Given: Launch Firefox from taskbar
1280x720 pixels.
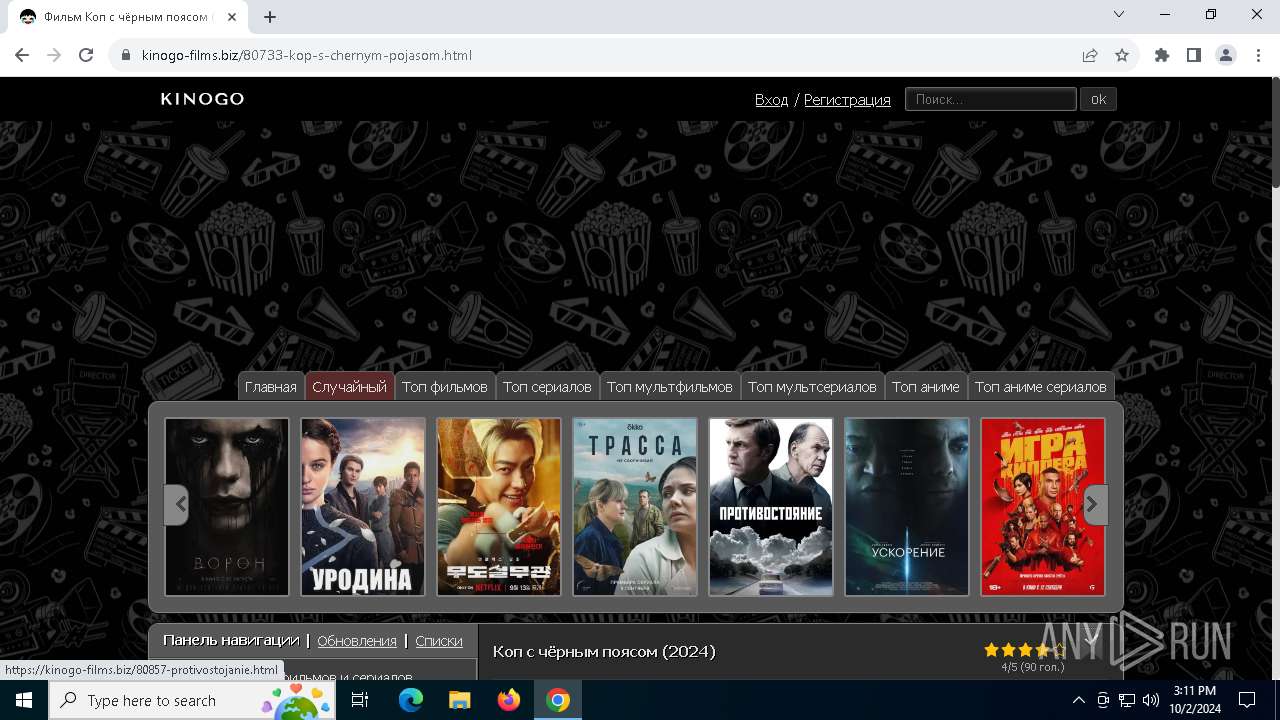Looking at the screenshot, I should point(508,700).
